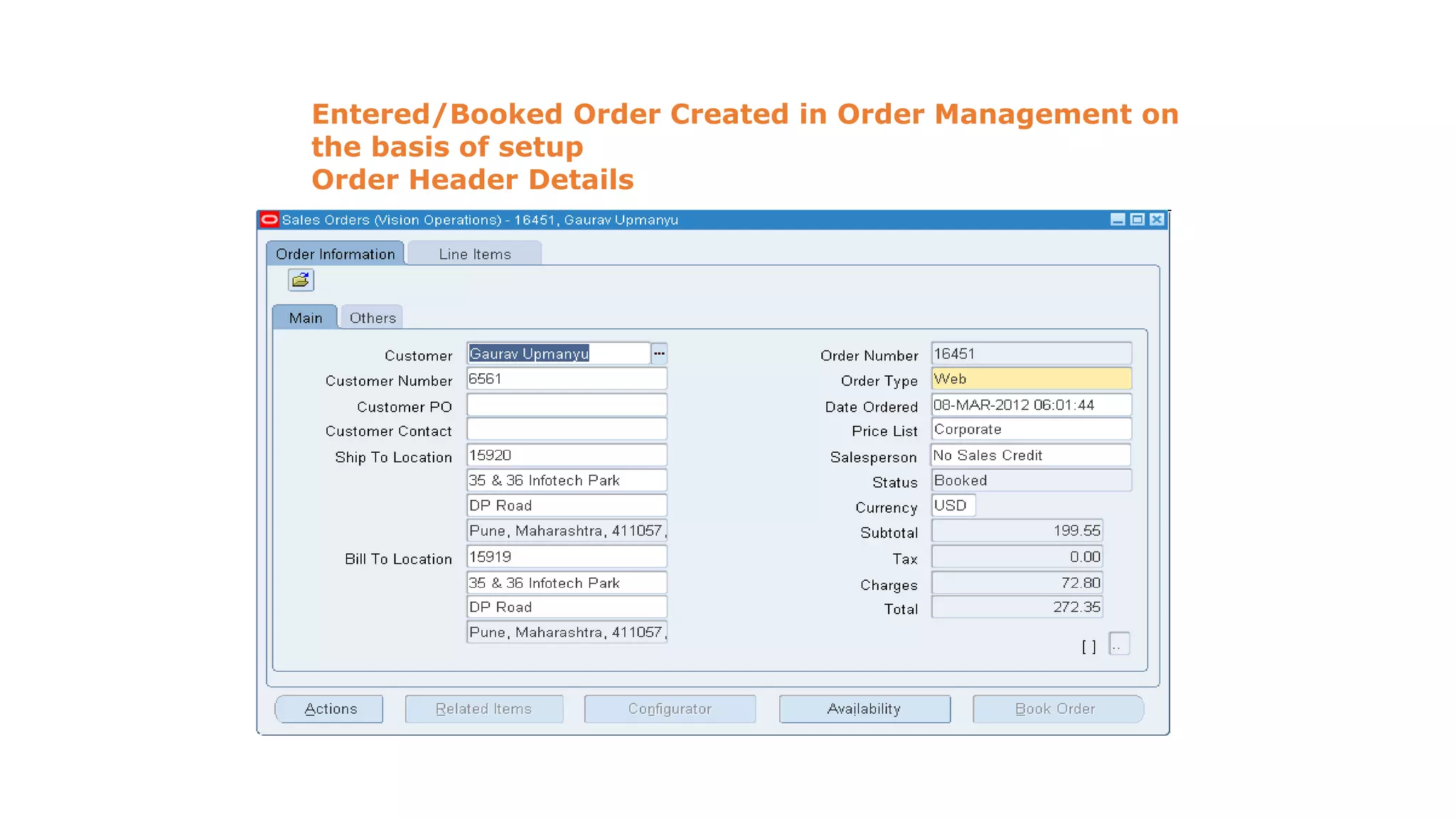Switch to the Line Items tab
The height and width of the screenshot is (819, 1456).
(474, 254)
